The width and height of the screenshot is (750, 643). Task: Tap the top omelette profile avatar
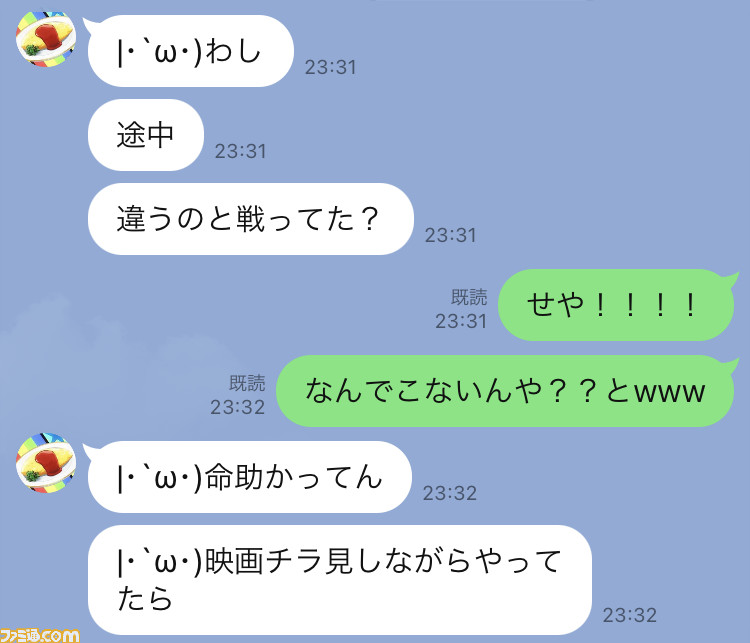46,40
